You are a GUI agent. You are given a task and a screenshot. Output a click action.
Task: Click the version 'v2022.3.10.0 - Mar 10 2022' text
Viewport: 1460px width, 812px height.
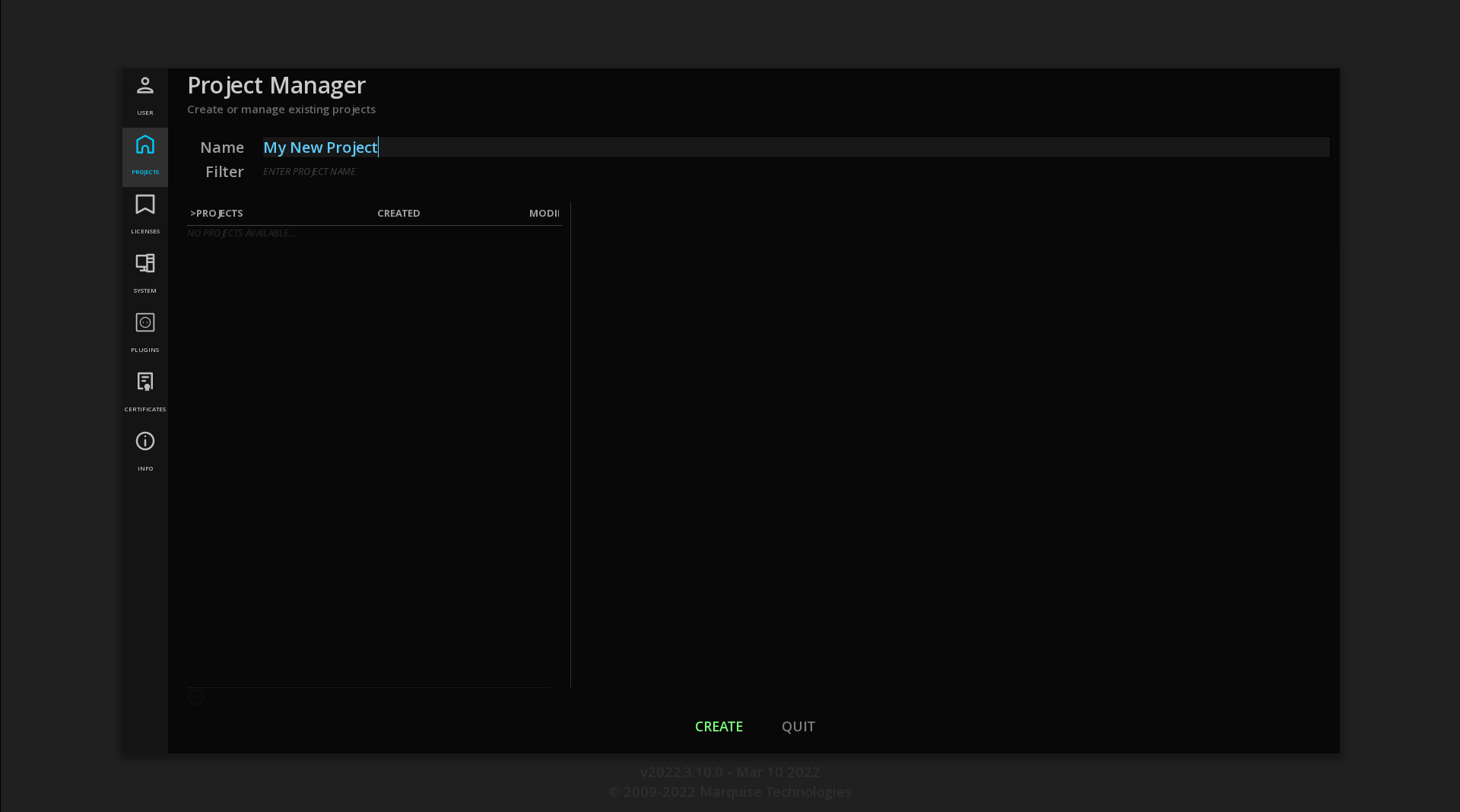click(730, 772)
